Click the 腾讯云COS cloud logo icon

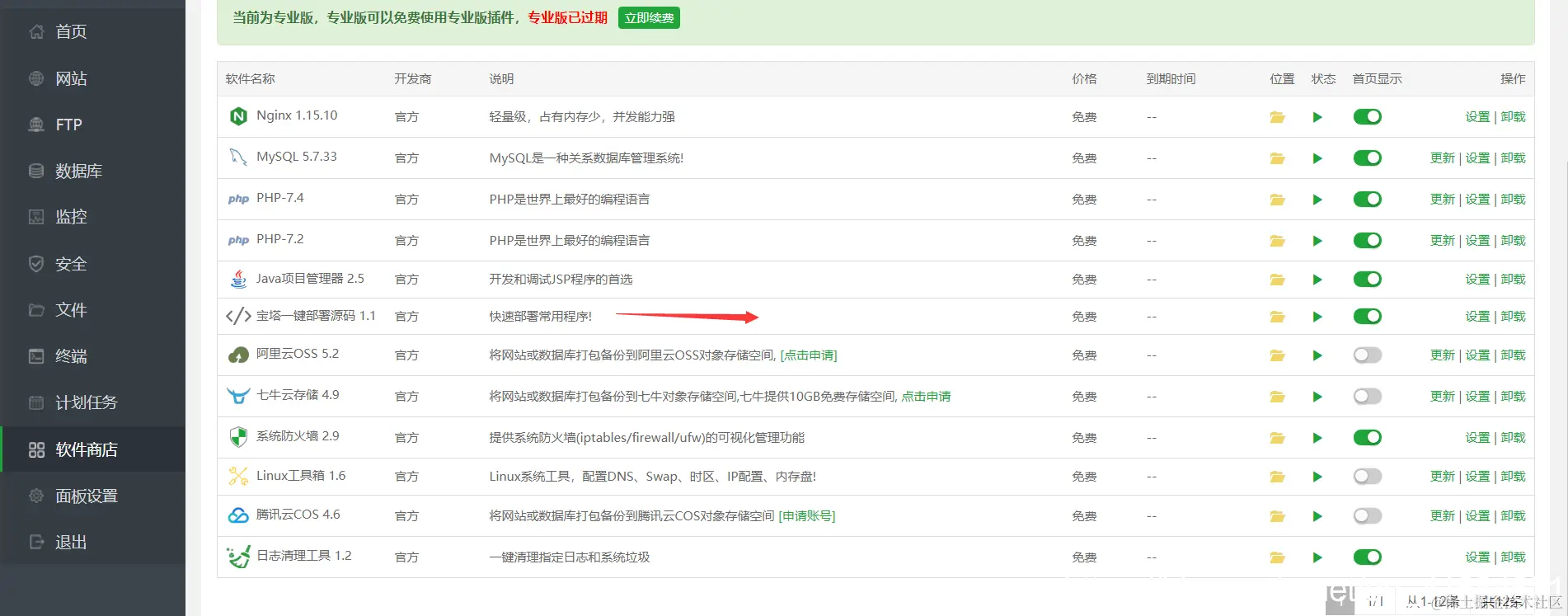point(238,515)
